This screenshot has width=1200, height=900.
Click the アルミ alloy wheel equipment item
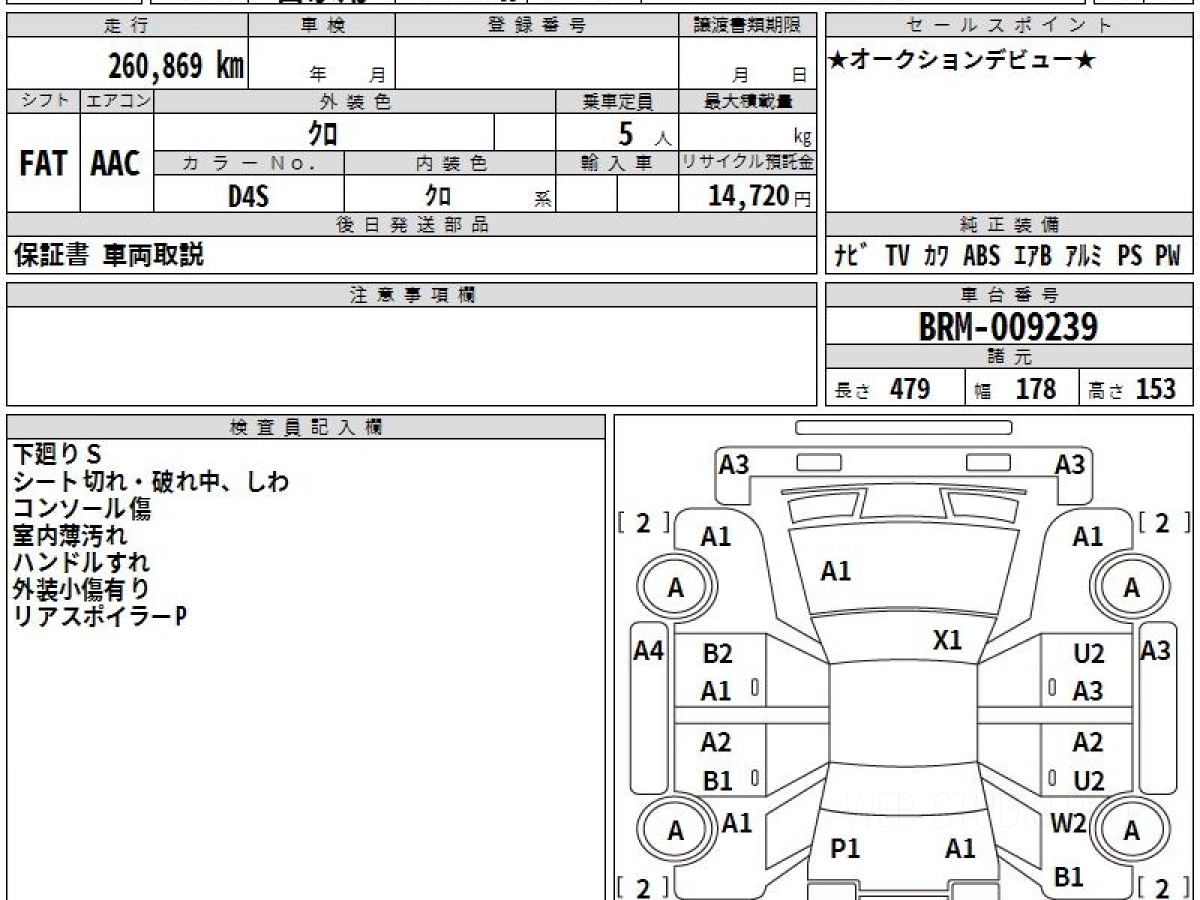(1084, 256)
